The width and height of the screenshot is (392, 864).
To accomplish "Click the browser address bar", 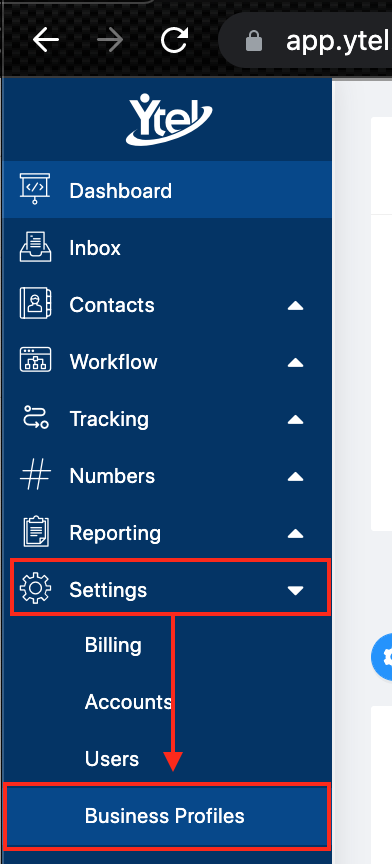I will (x=306, y=40).
